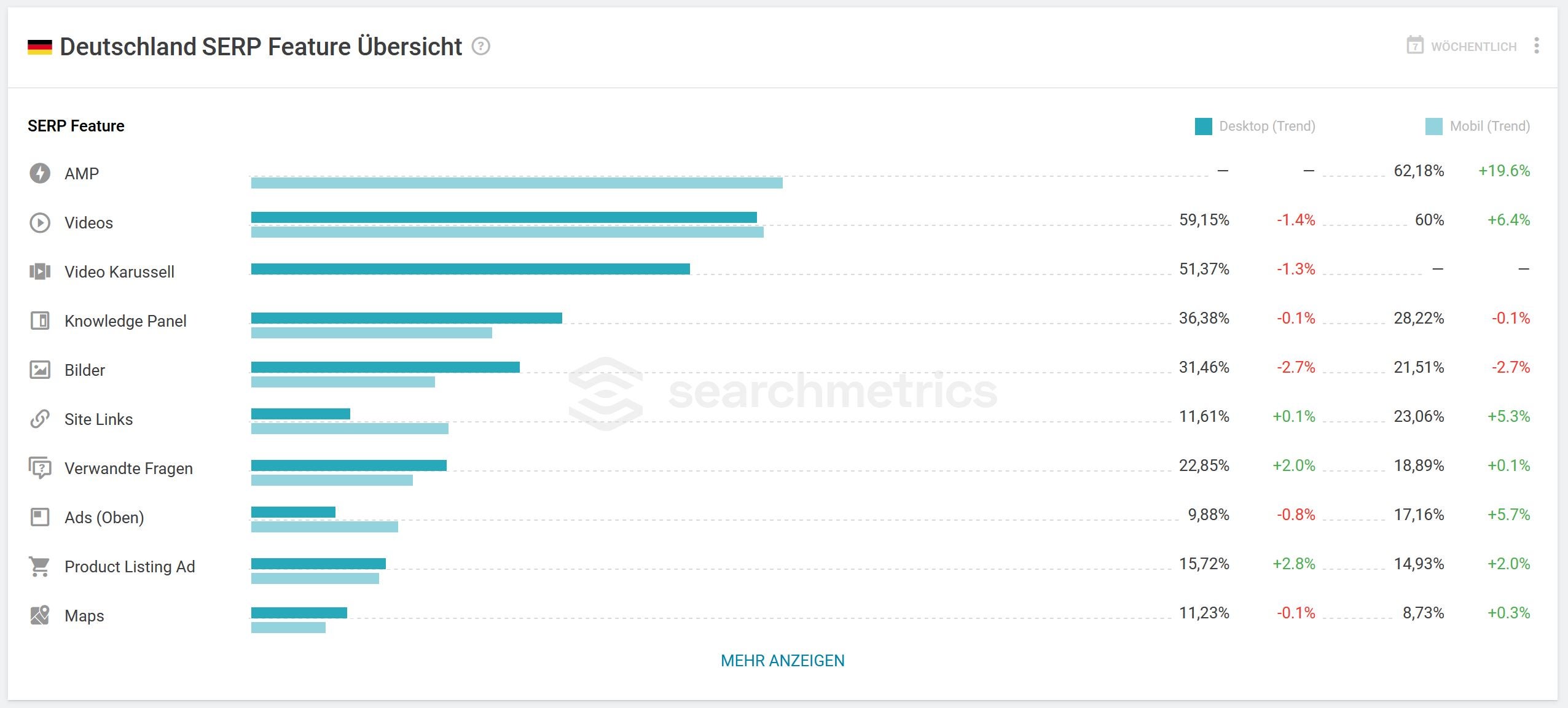1568x708 pixels.
Task: Click the Site Links chain icon
Action: coord(40,419)
